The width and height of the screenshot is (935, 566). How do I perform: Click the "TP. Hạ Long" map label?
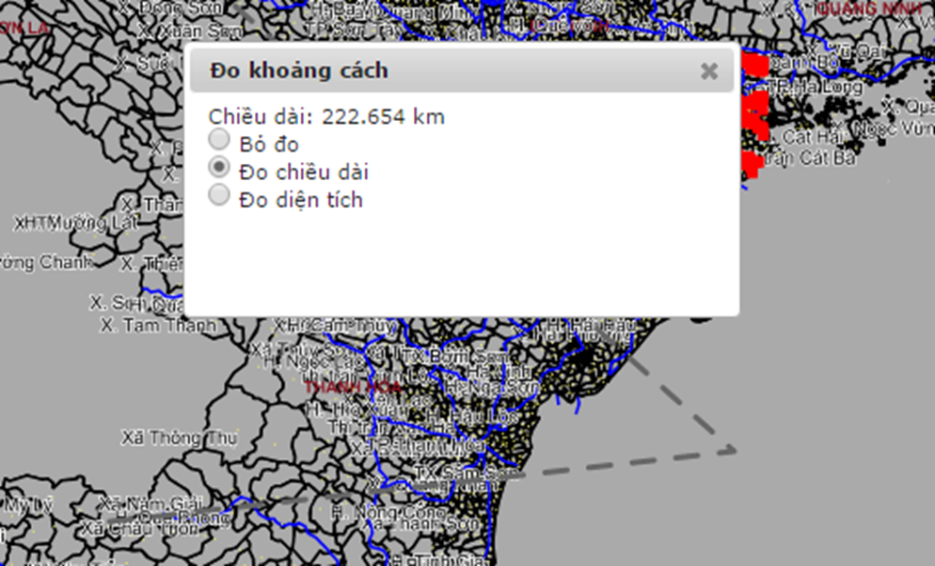(814, 87)
